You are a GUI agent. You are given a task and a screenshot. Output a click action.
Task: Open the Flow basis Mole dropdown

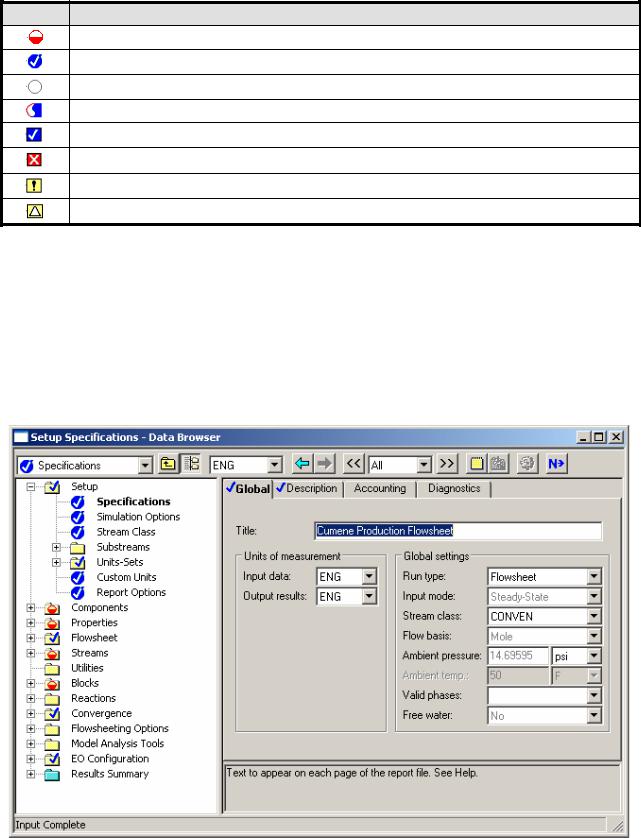[x=594, y=635]
